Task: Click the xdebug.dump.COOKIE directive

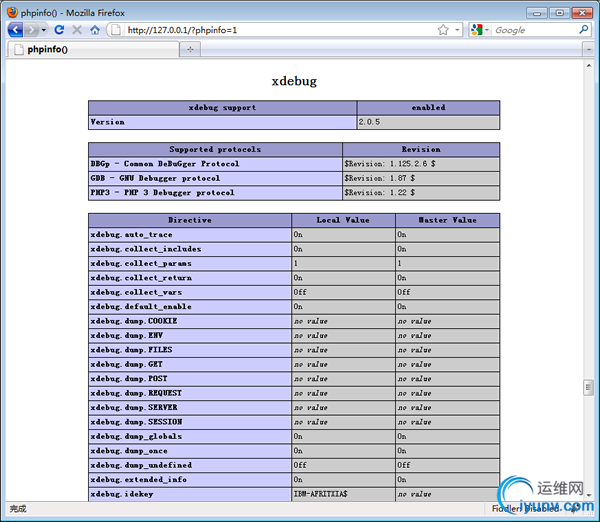Action: tap(190, 321)
